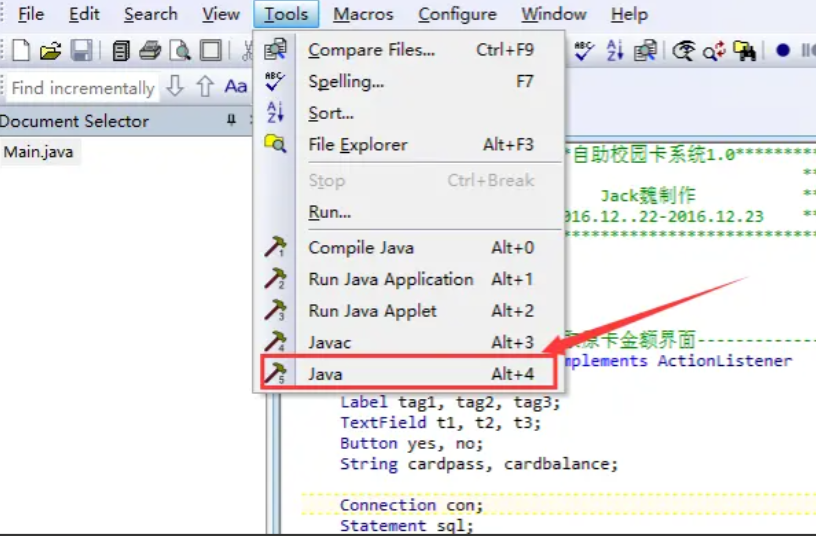
Task: Click the Spelling check toolbar icon
Action: point(584,50)
